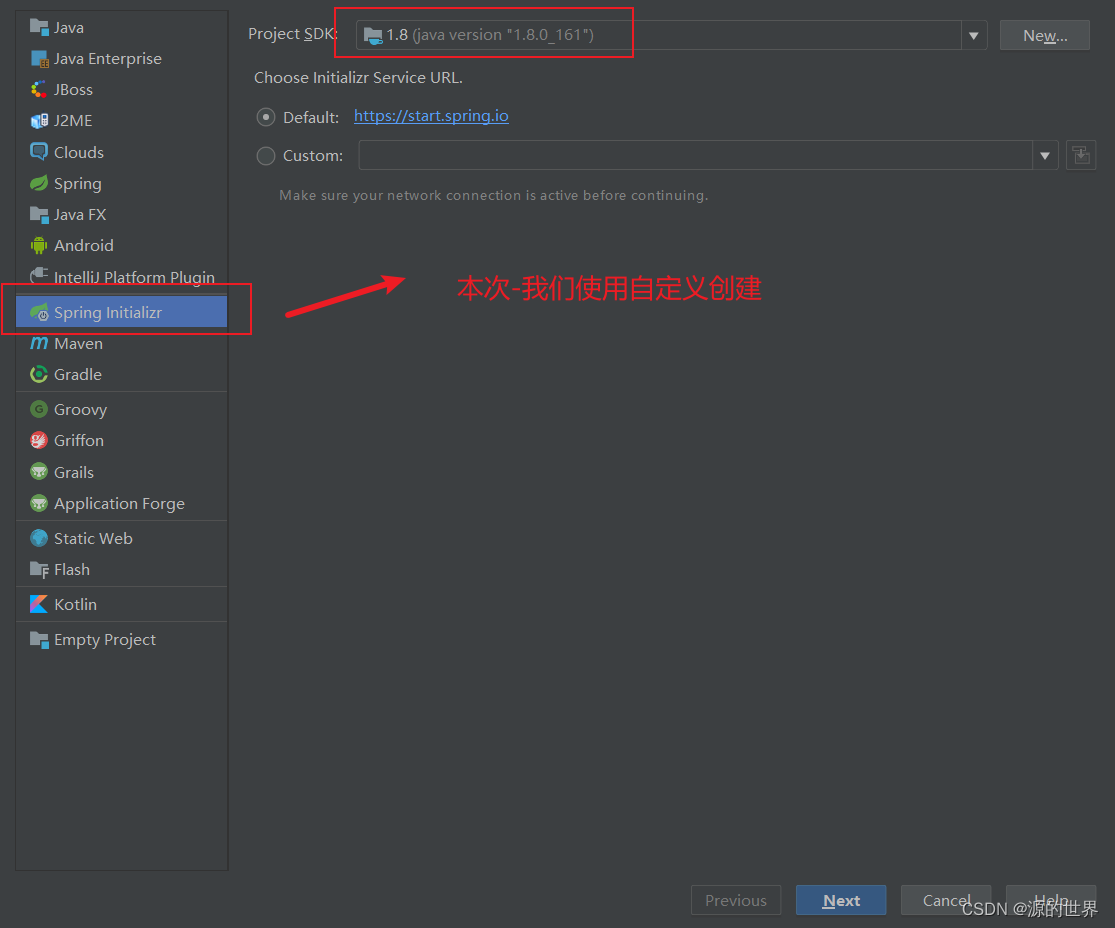Click the Clouds speech-bubble icon
The image size is (1115, 928).
coord(39,151)
